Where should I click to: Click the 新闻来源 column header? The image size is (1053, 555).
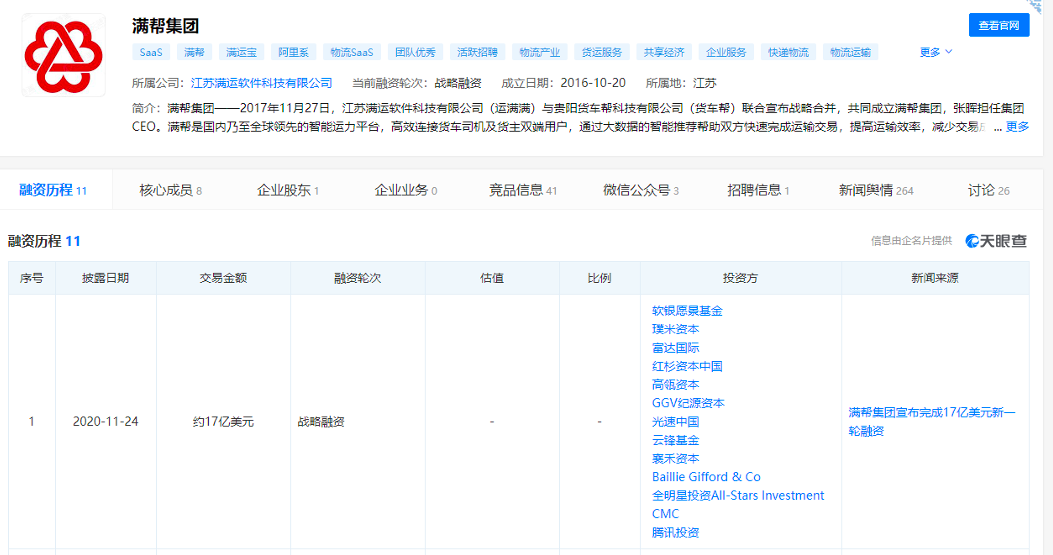[935, 278]
